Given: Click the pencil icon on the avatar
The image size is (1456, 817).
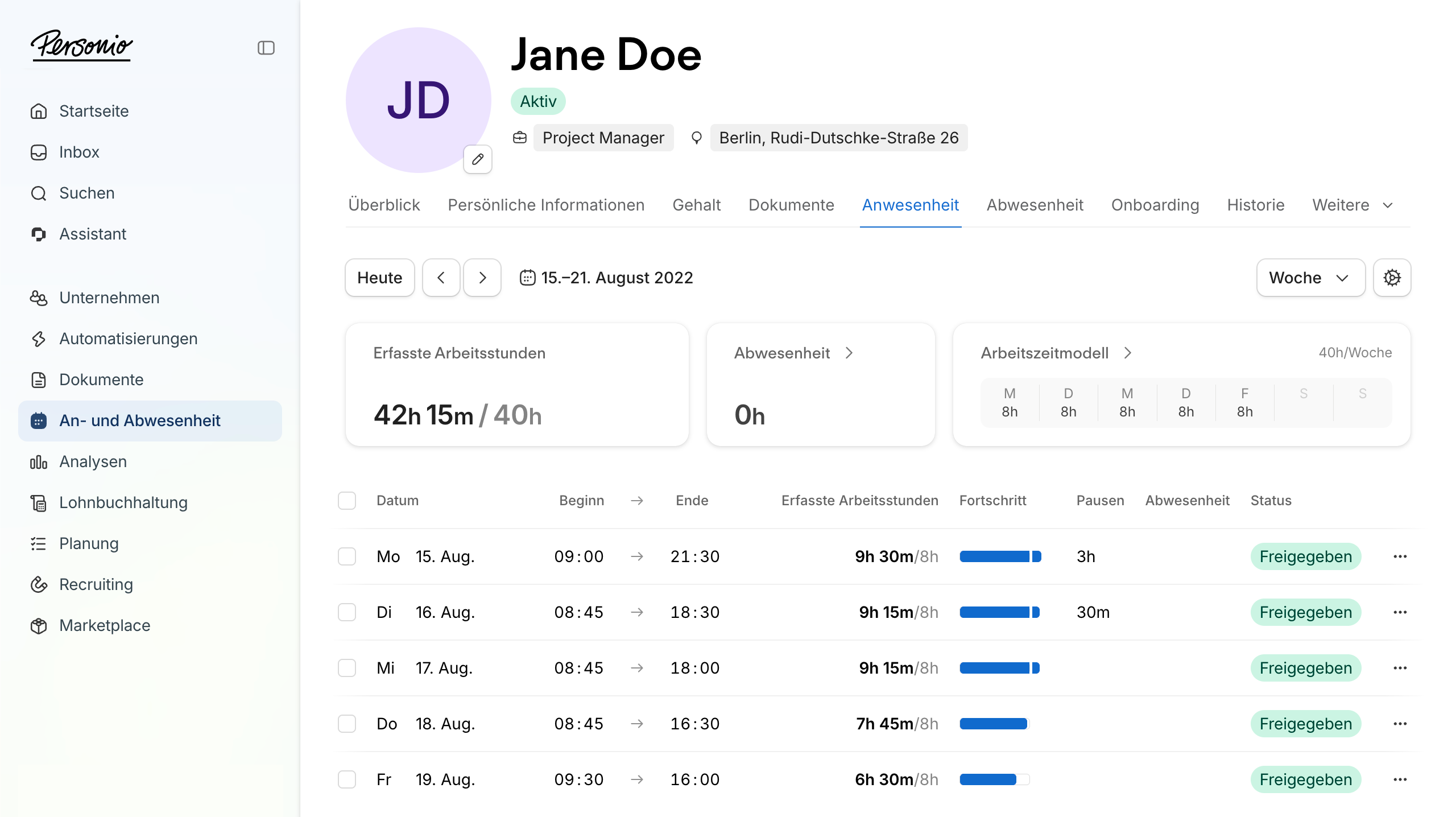Looking at the screenshot, I should point(478,159).
